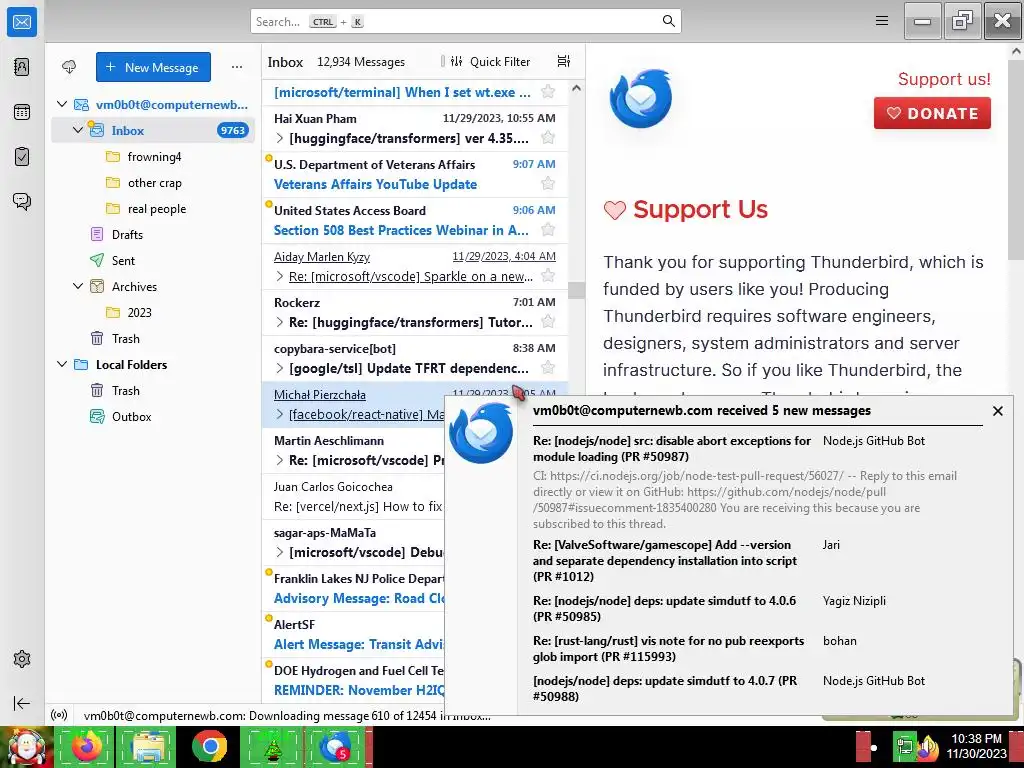This screenshot has height=768, width=1024.
Task: Open the Santa Start button
Action: (x=26, y=747)
